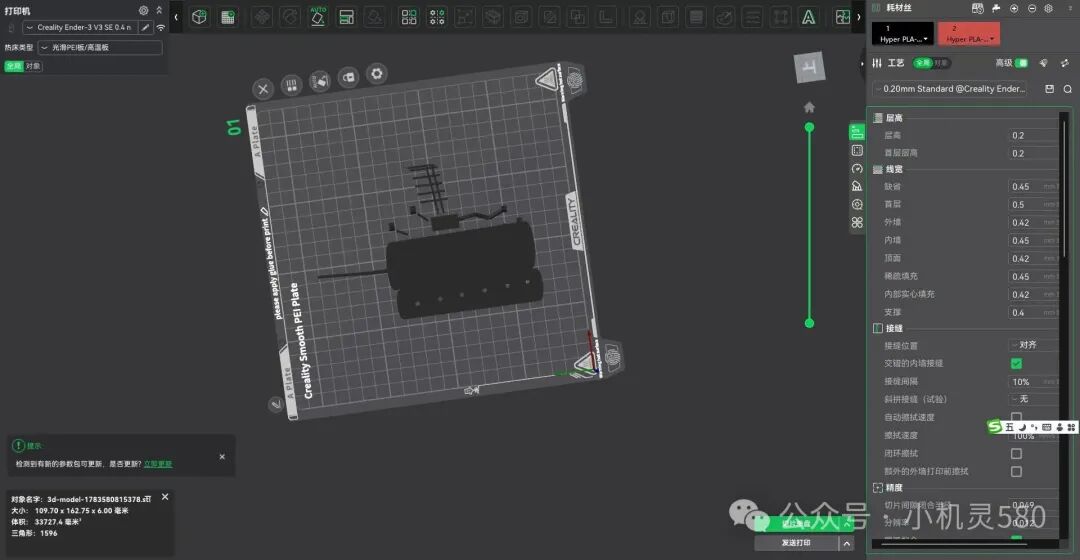Close the update notification
This screenshot has height=560, width=1080.
(222, 457)
